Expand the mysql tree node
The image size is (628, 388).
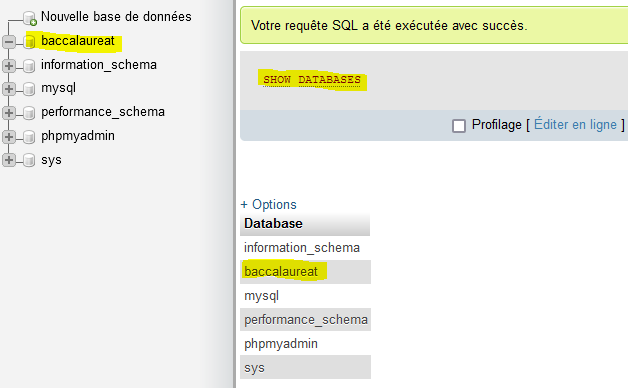9,89
